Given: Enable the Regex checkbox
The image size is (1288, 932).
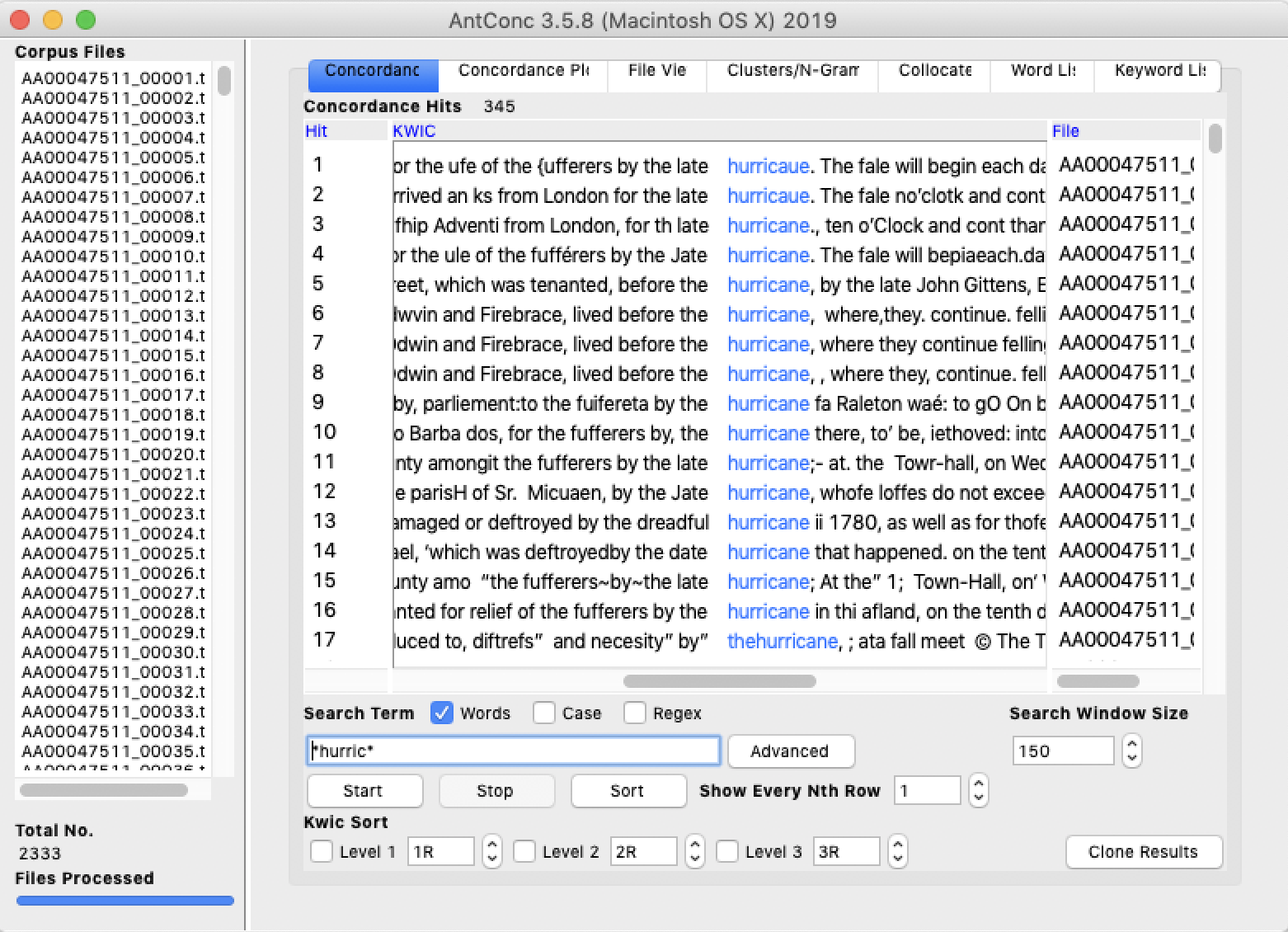Looking at the screenshot, I should pos(635,713).
